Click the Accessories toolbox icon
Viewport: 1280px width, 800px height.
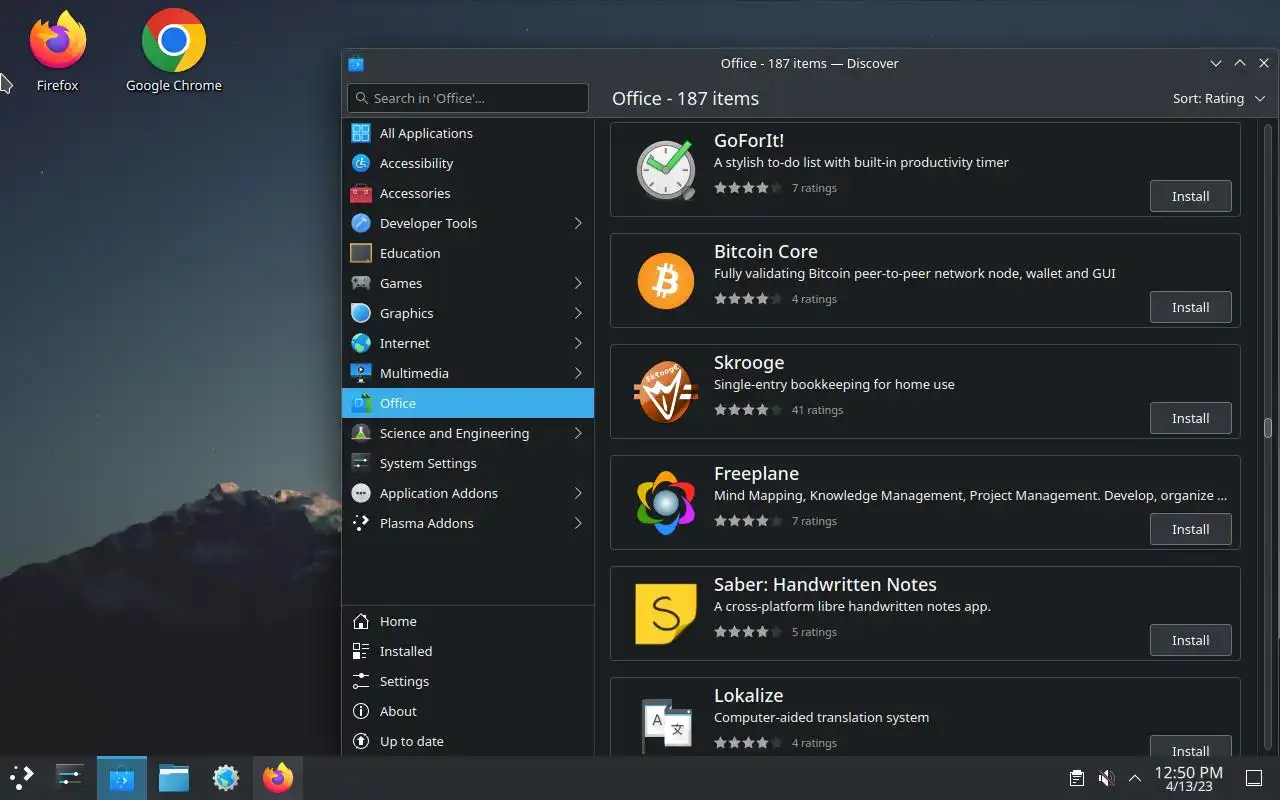point(361,193)
